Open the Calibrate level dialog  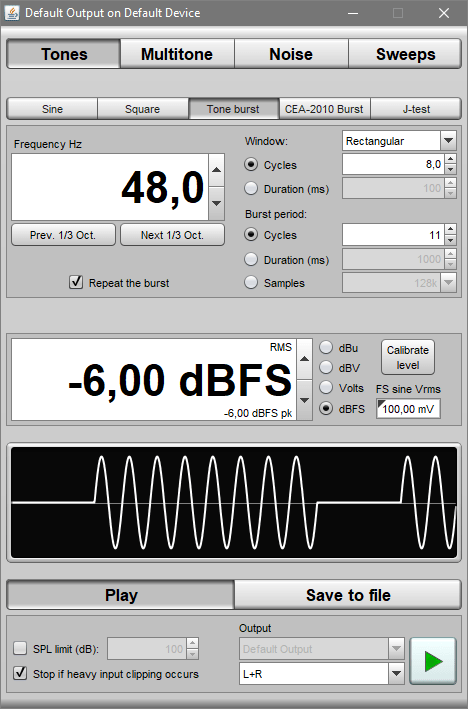click(x=408, y=357)
